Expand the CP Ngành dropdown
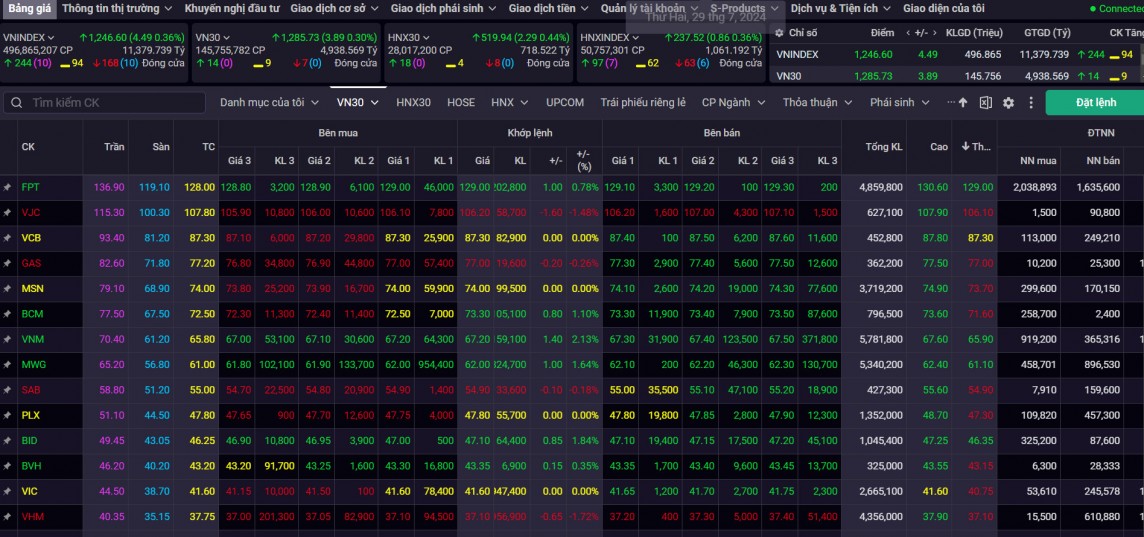This screenshot has height=537, width=1144. pos(733,102)
